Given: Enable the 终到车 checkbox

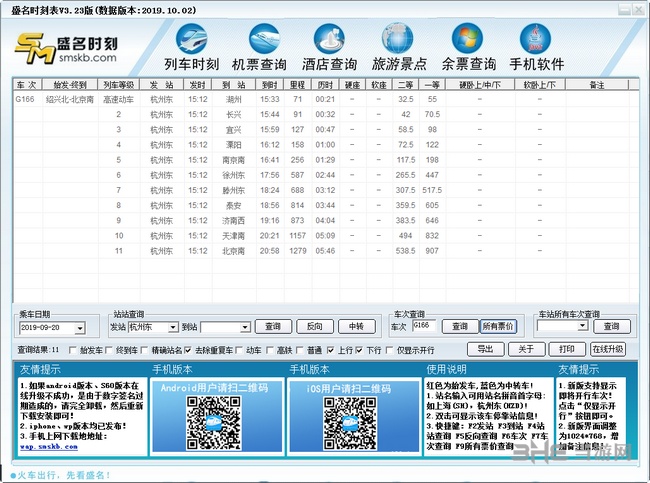Looking at the screenshot, I should click(109, 351).
